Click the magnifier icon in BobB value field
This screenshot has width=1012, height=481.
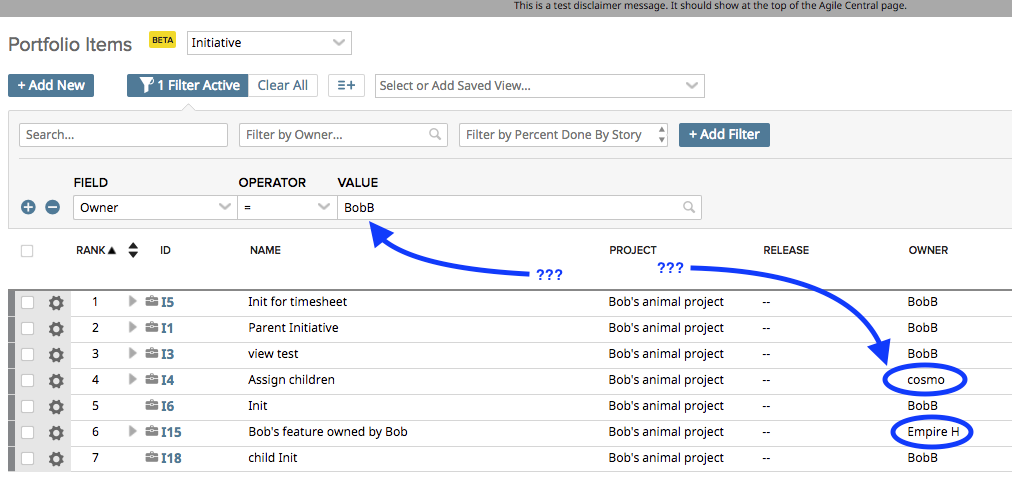(688, 207)
